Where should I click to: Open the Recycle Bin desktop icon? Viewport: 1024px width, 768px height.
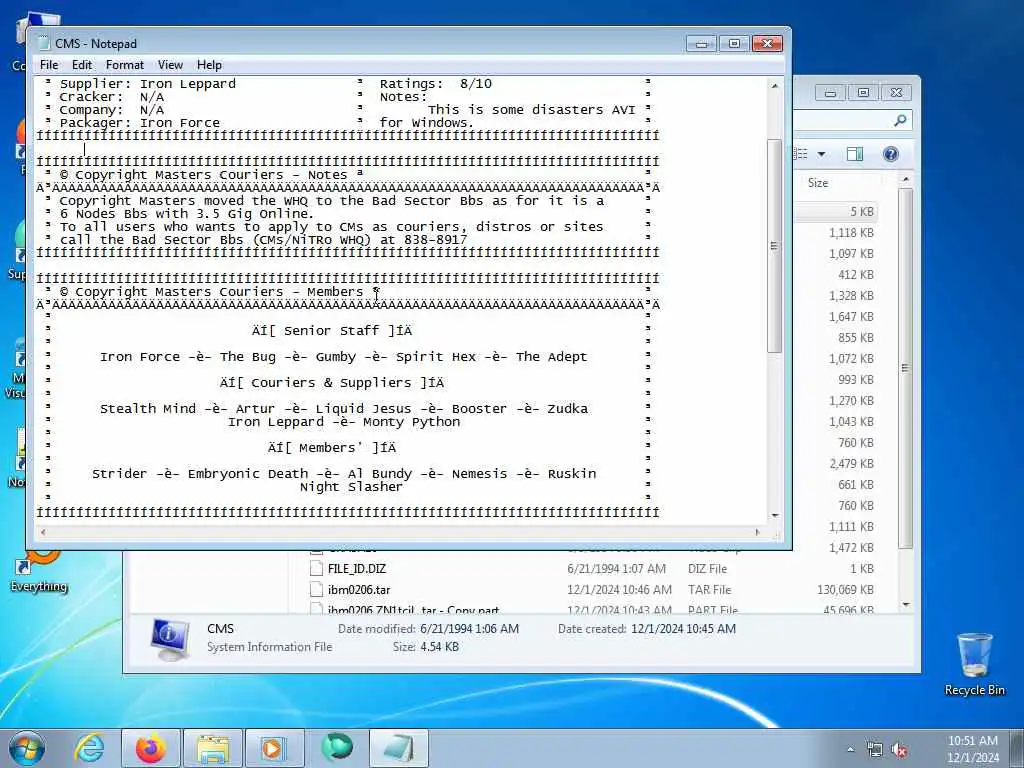point(974,664)
